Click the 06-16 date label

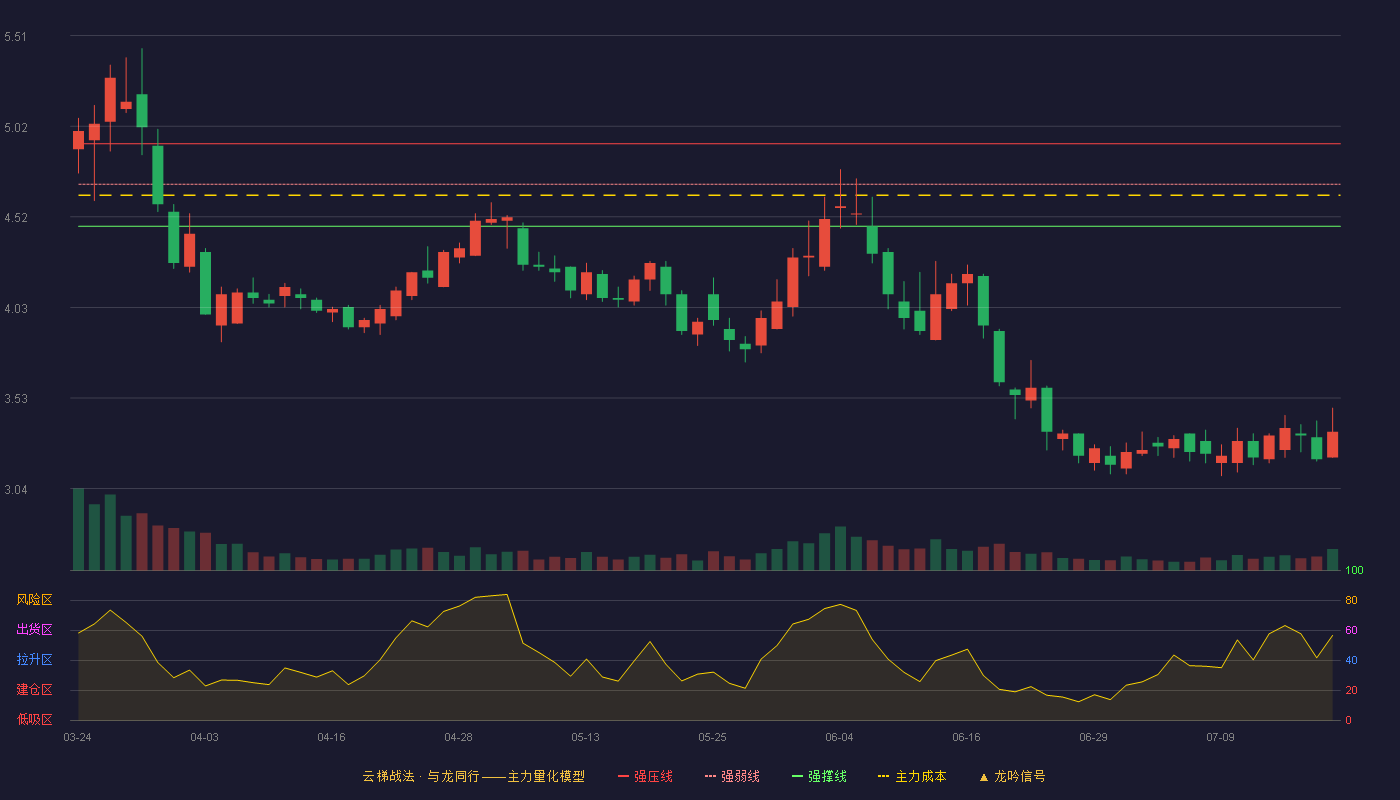click(966, 737)
